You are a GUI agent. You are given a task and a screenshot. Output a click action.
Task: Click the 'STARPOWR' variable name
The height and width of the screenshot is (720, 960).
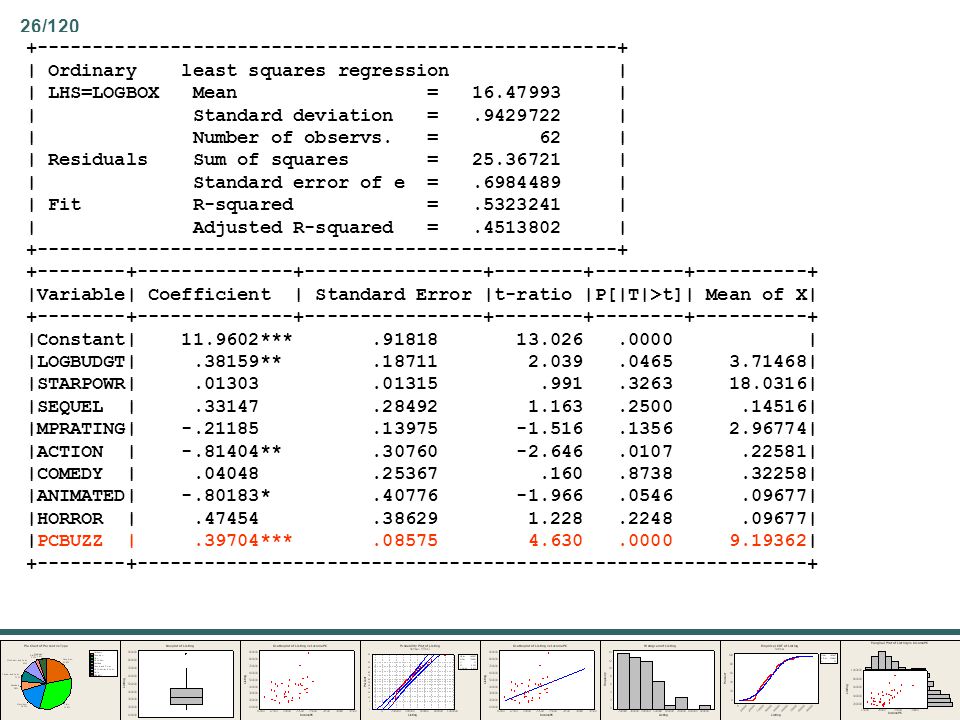click(x=81, y=384)
